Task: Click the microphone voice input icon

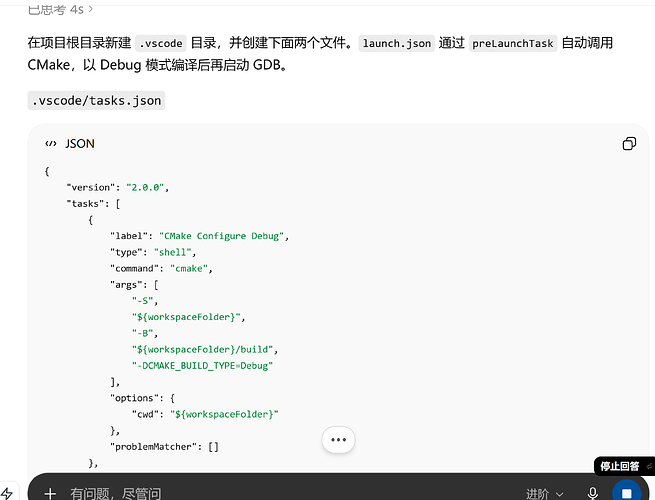Action: coord(592,493)
